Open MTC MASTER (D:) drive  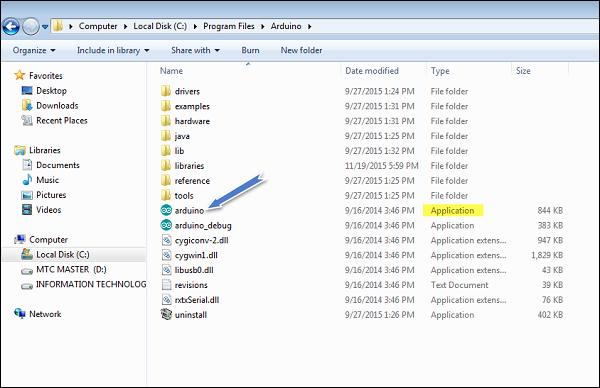[71, 269]
